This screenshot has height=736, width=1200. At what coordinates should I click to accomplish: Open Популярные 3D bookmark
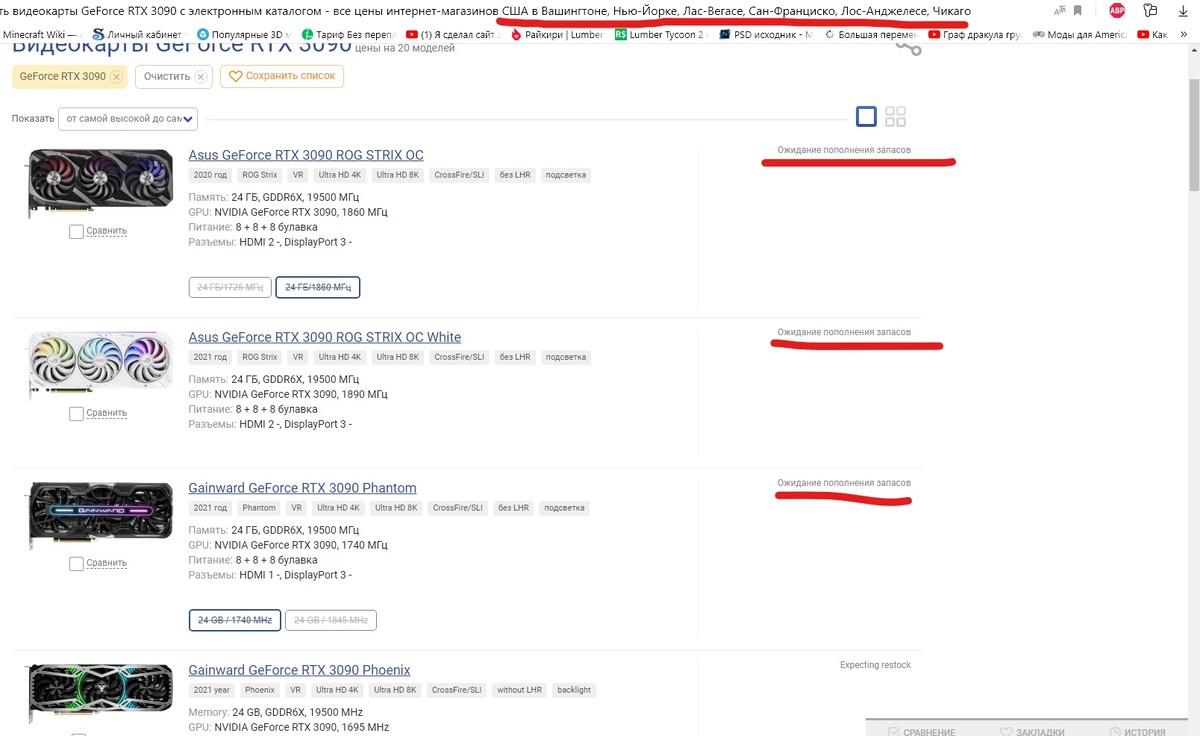coord(245,34)
